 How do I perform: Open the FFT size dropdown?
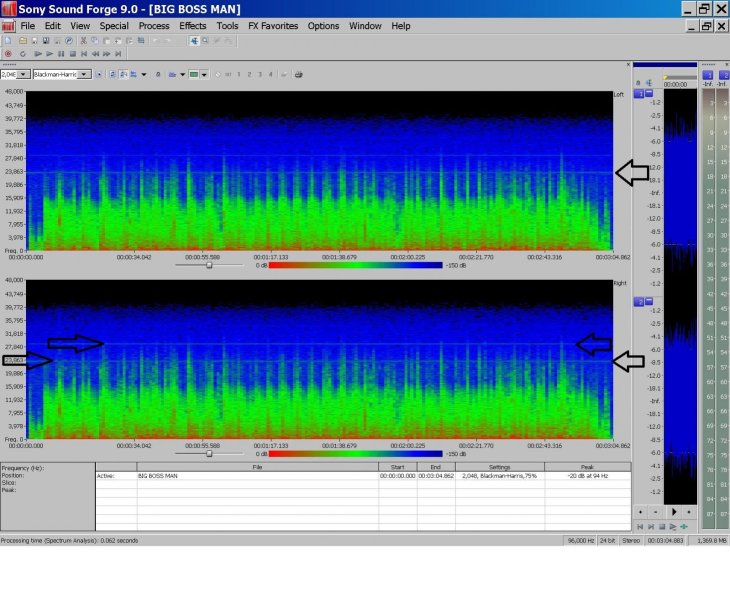(23, 74)
